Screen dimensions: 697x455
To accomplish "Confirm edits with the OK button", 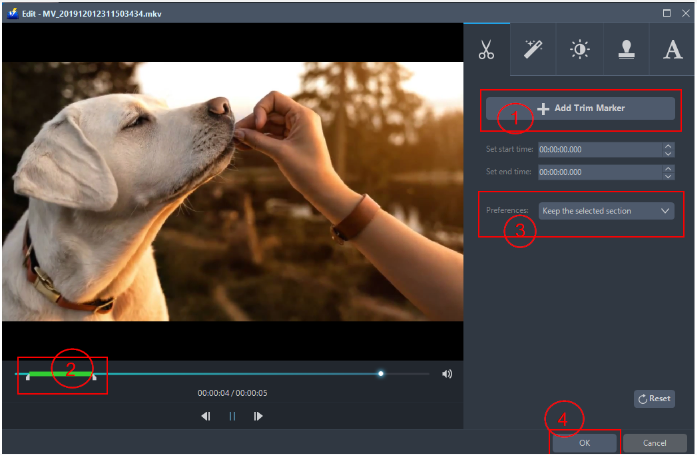I will pyautogui.click(x=584, y=443).
